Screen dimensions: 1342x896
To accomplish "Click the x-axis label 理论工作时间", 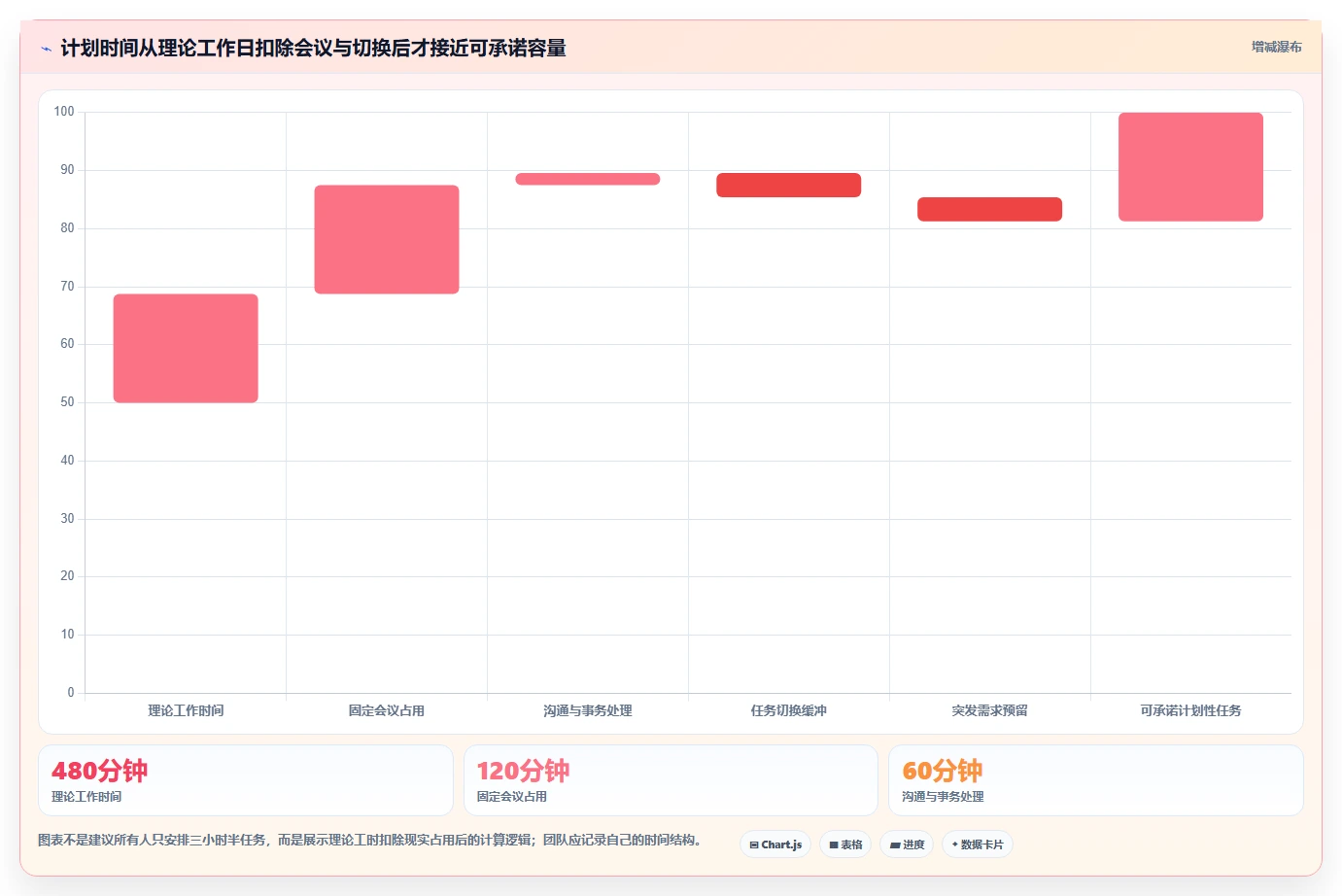I will point(186,710).
